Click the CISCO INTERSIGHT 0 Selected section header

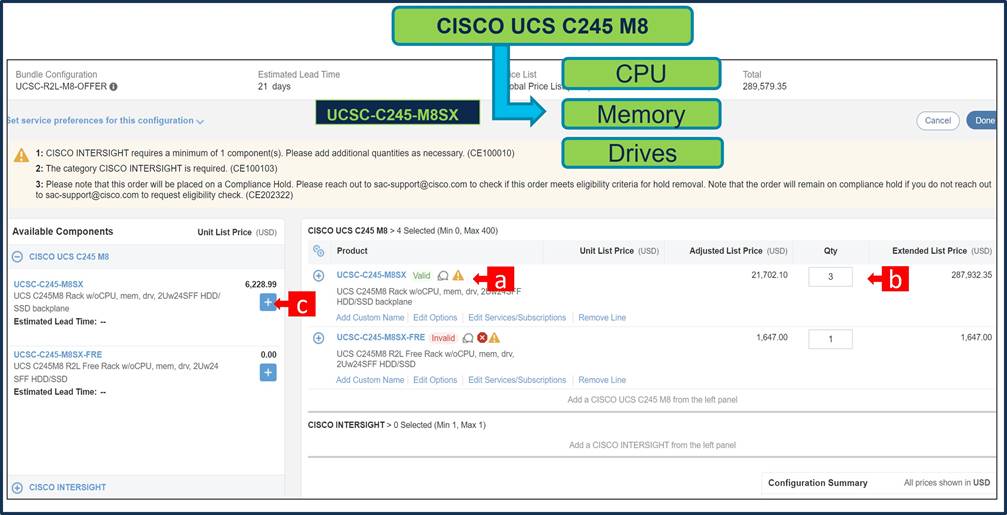point(396,425)
